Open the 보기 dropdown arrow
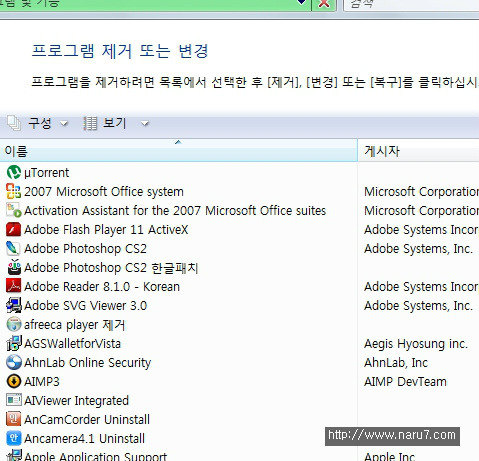Viewport: 479px width, 461px height. point(145,124)
